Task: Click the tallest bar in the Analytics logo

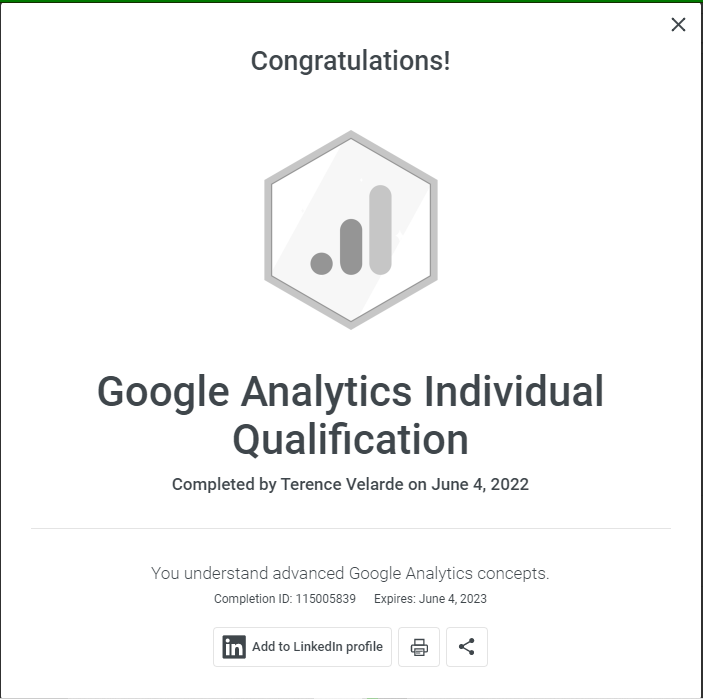Action: [380, 229]
